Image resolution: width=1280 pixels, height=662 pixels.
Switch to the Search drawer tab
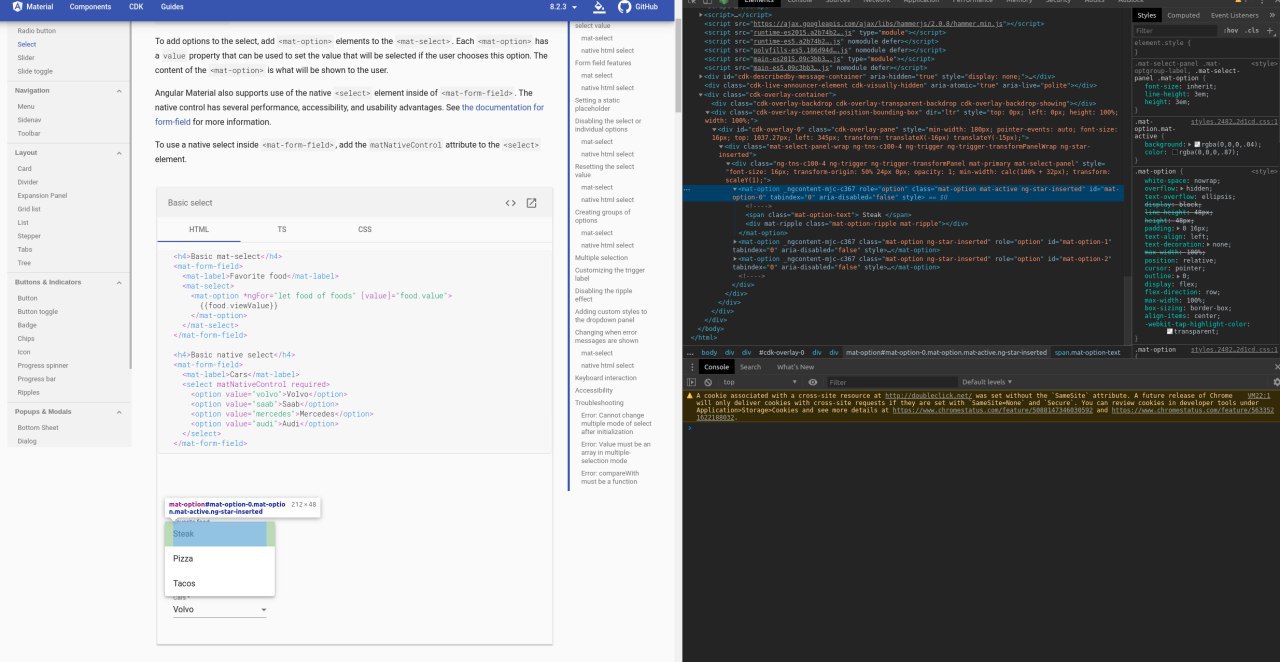pos(750,367)
